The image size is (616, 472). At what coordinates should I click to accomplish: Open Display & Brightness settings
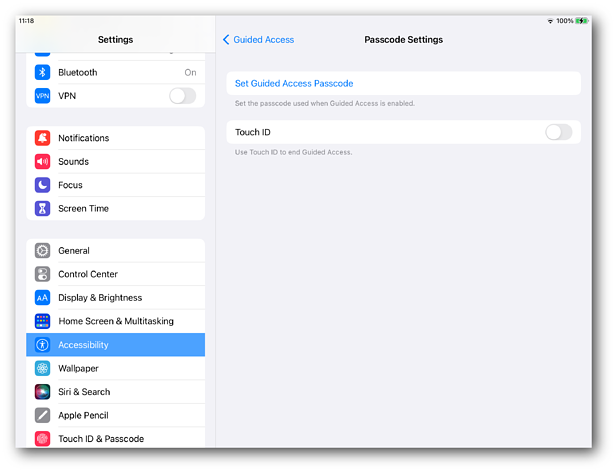coord(100,298)
